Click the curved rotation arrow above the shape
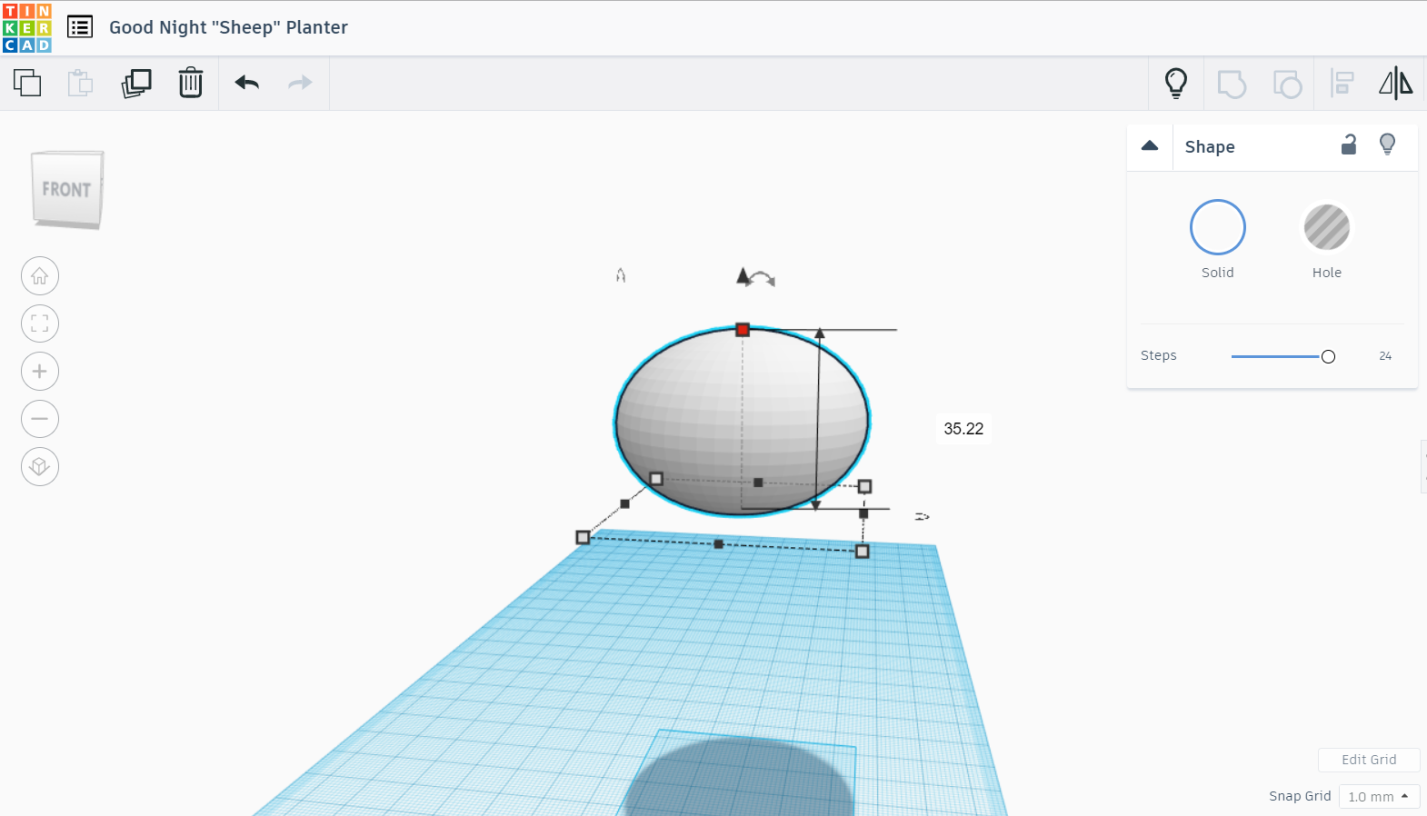 (763, 278)
